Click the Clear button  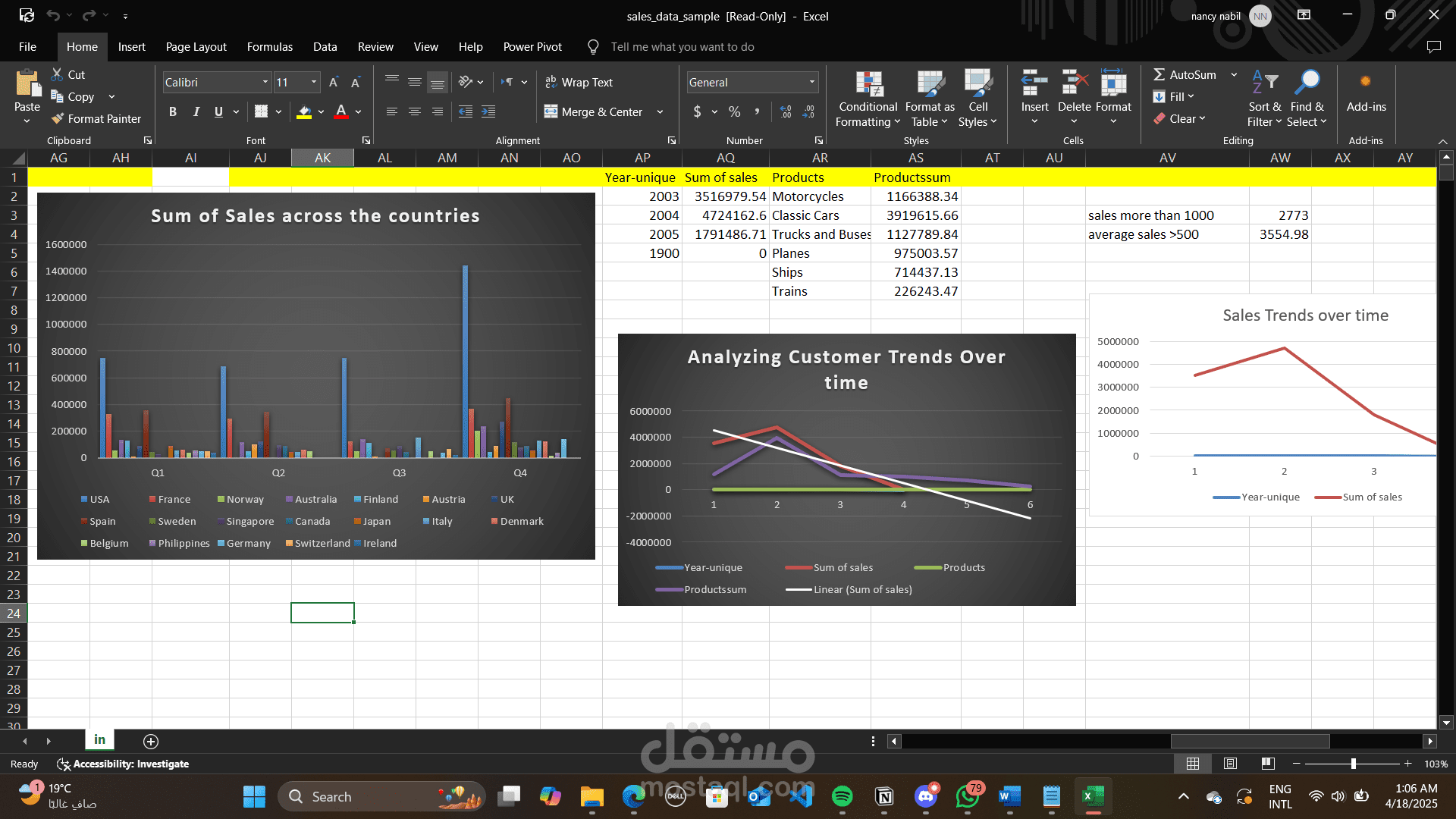click(x=1179, y=118)
